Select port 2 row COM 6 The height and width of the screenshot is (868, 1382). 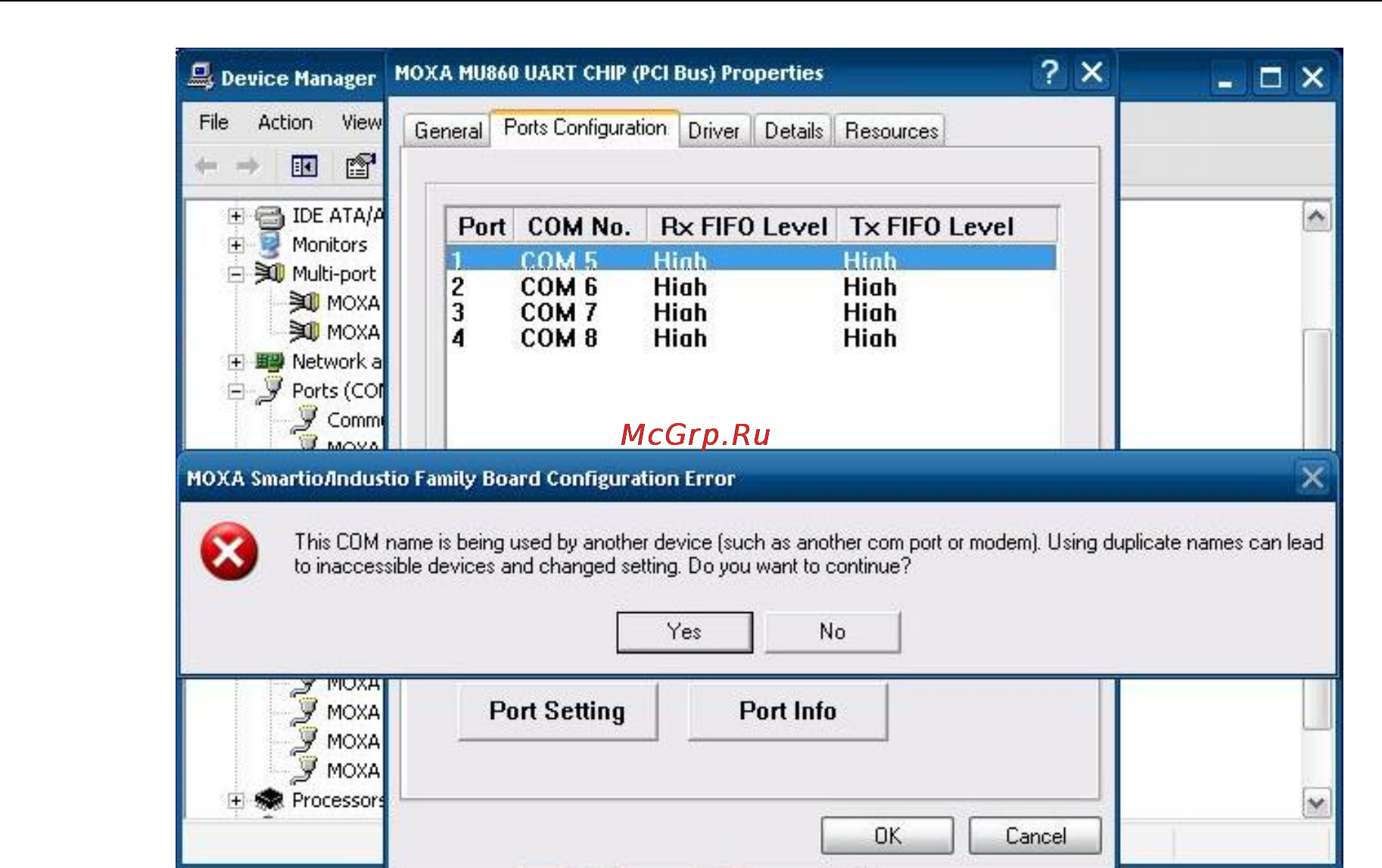[x=751, y=288]
